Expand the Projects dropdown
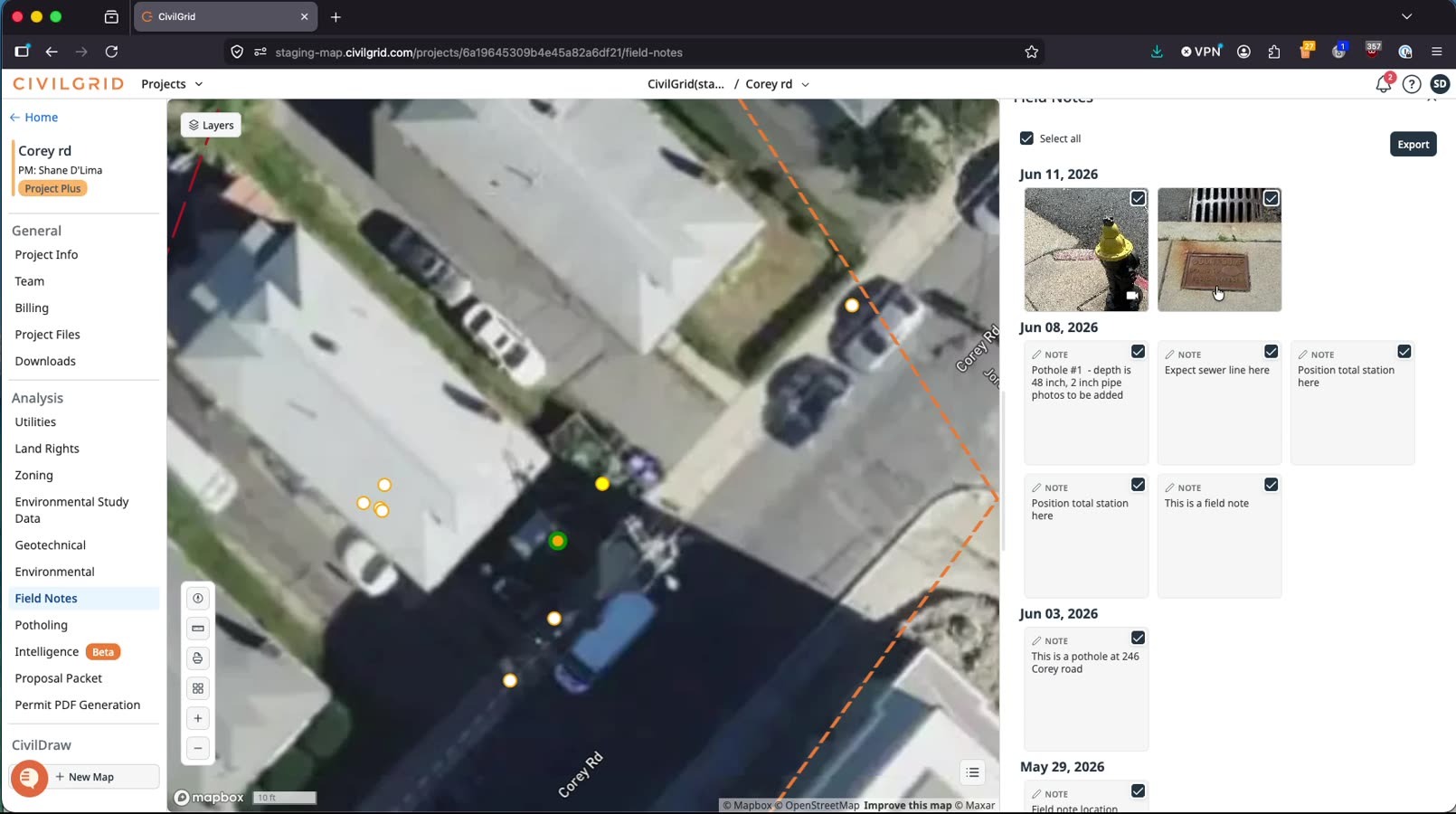The image size is (1456, 814). (172, 84)
